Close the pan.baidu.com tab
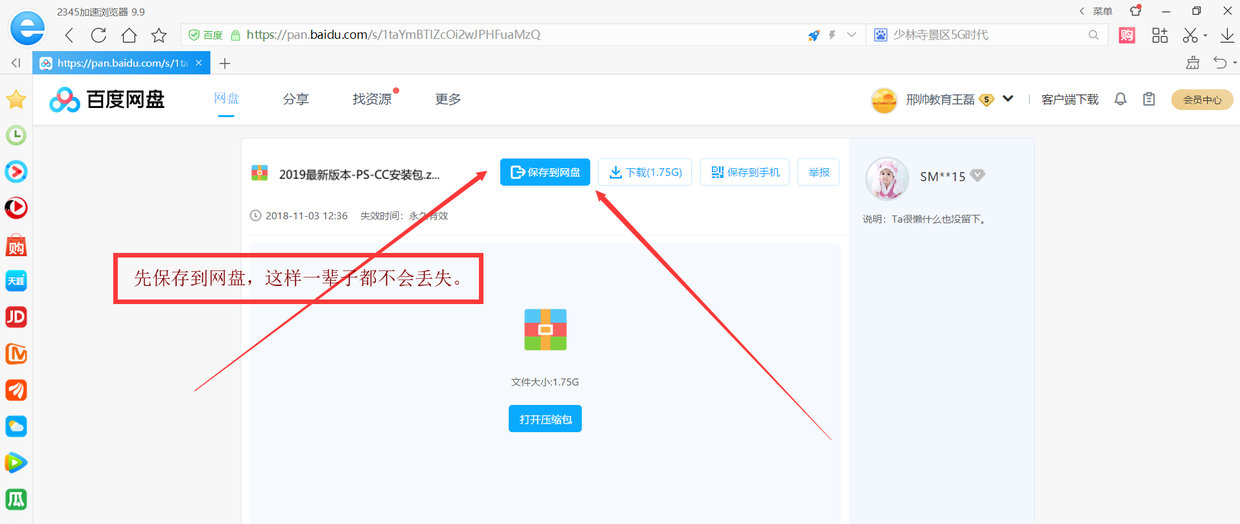The image size is (1240, 524). click(x=201, y=63)
